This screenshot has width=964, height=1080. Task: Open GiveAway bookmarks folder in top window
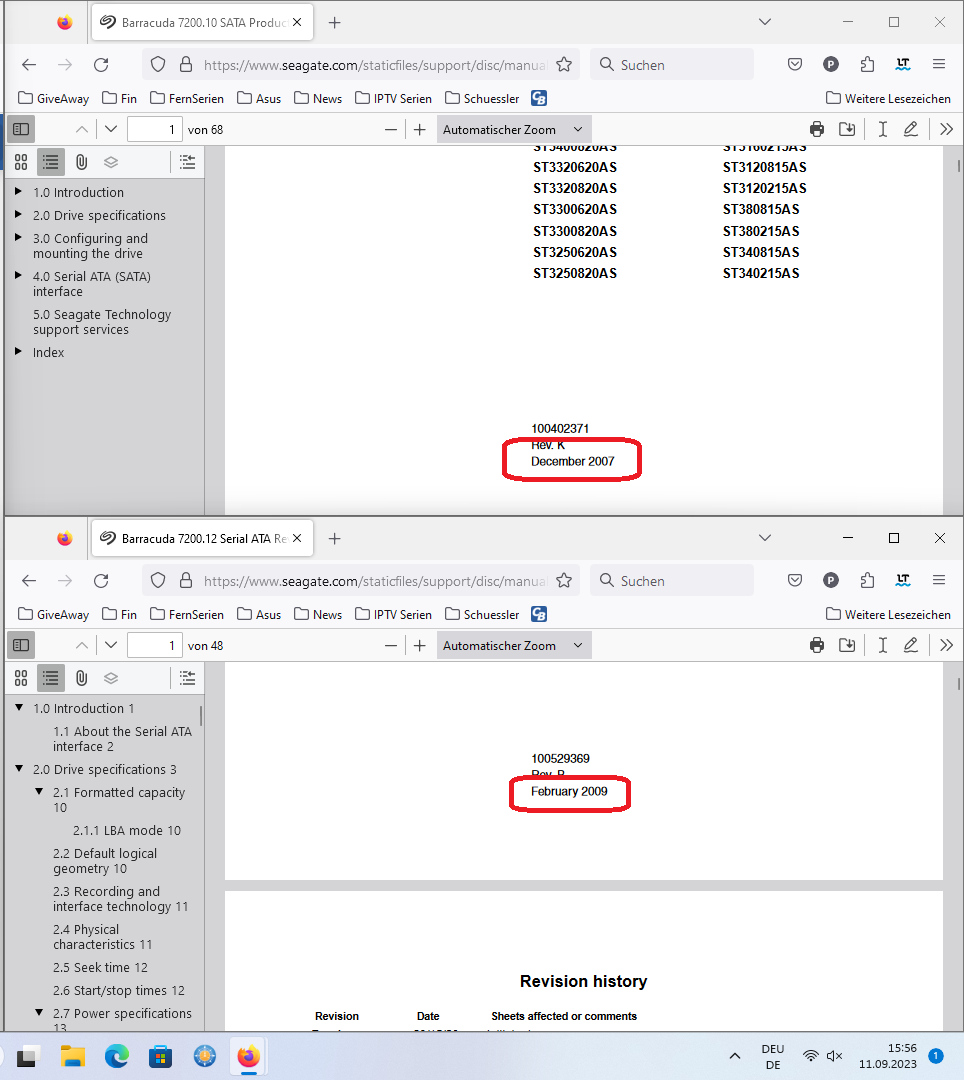click(54, 98)
